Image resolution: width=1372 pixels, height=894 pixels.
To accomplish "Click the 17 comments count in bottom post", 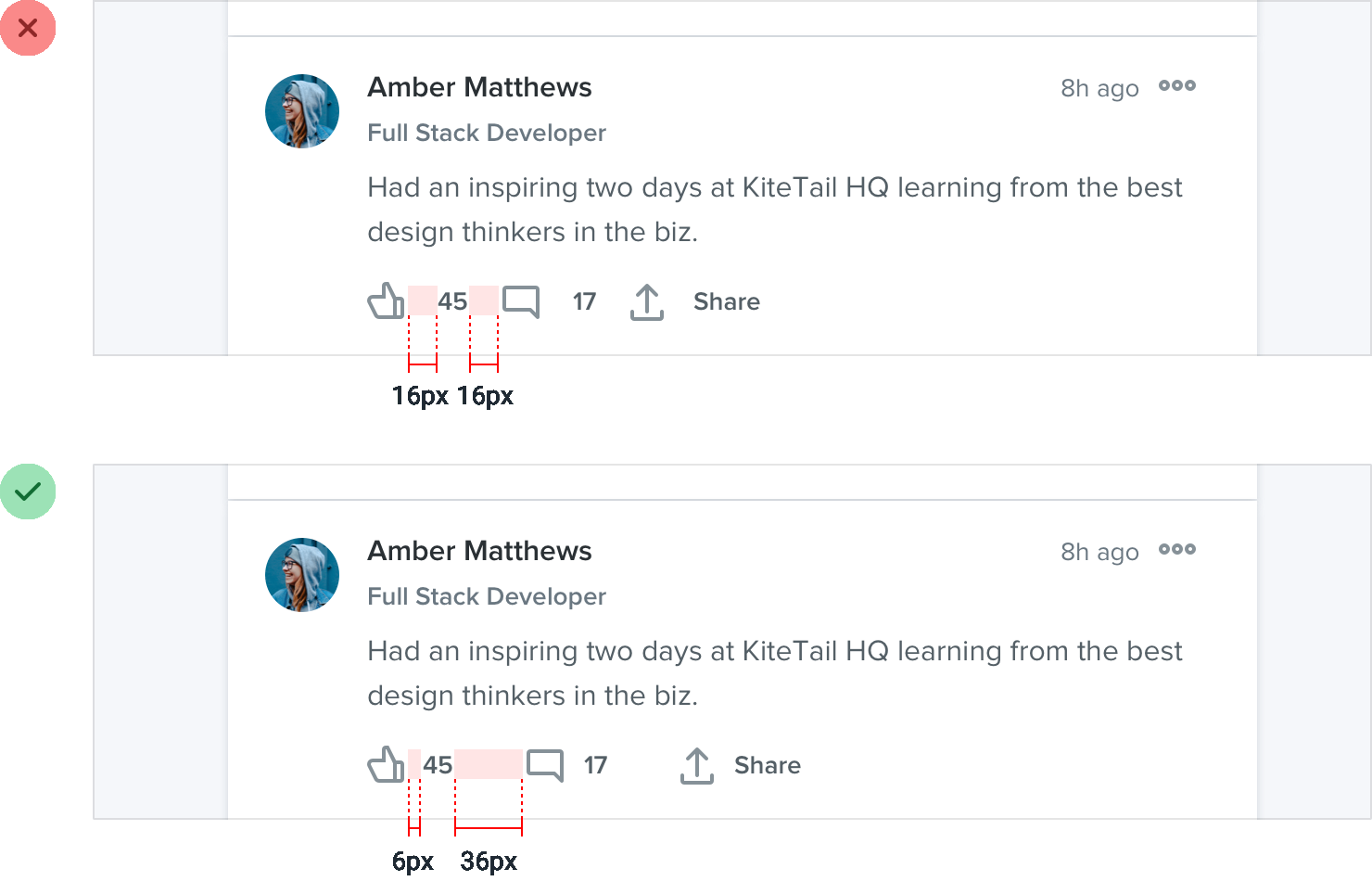I will click(x=595, y=765).
